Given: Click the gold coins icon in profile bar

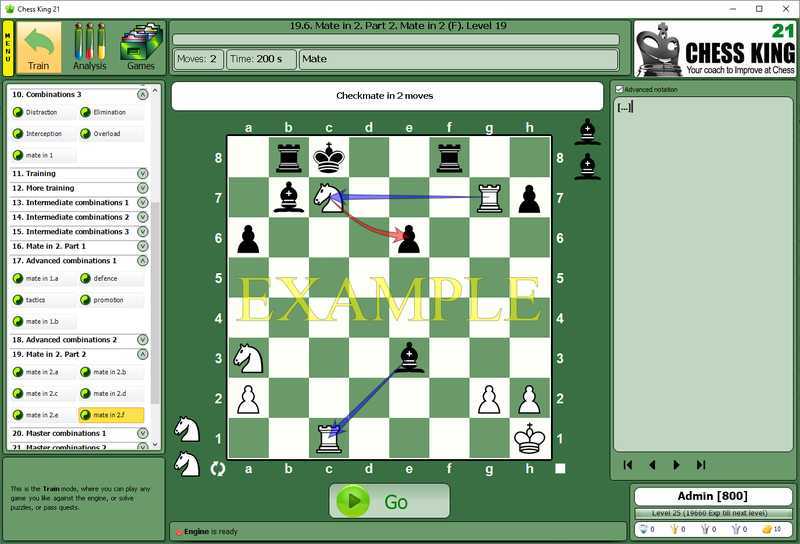Looking at the screenshot, I should (765, 528).
